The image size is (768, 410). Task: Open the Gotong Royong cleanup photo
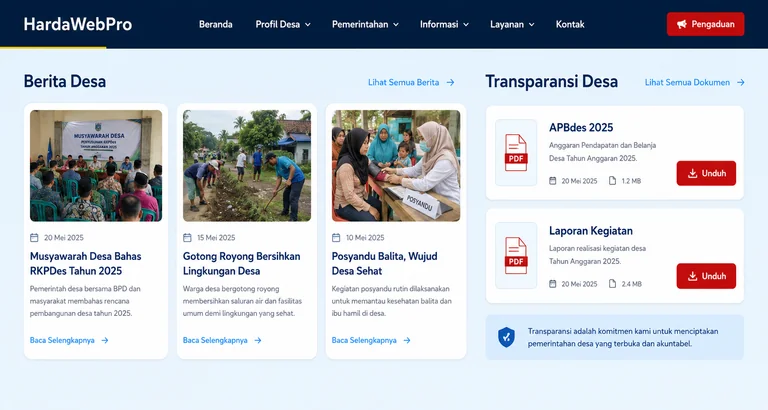[x=247, y=166]
